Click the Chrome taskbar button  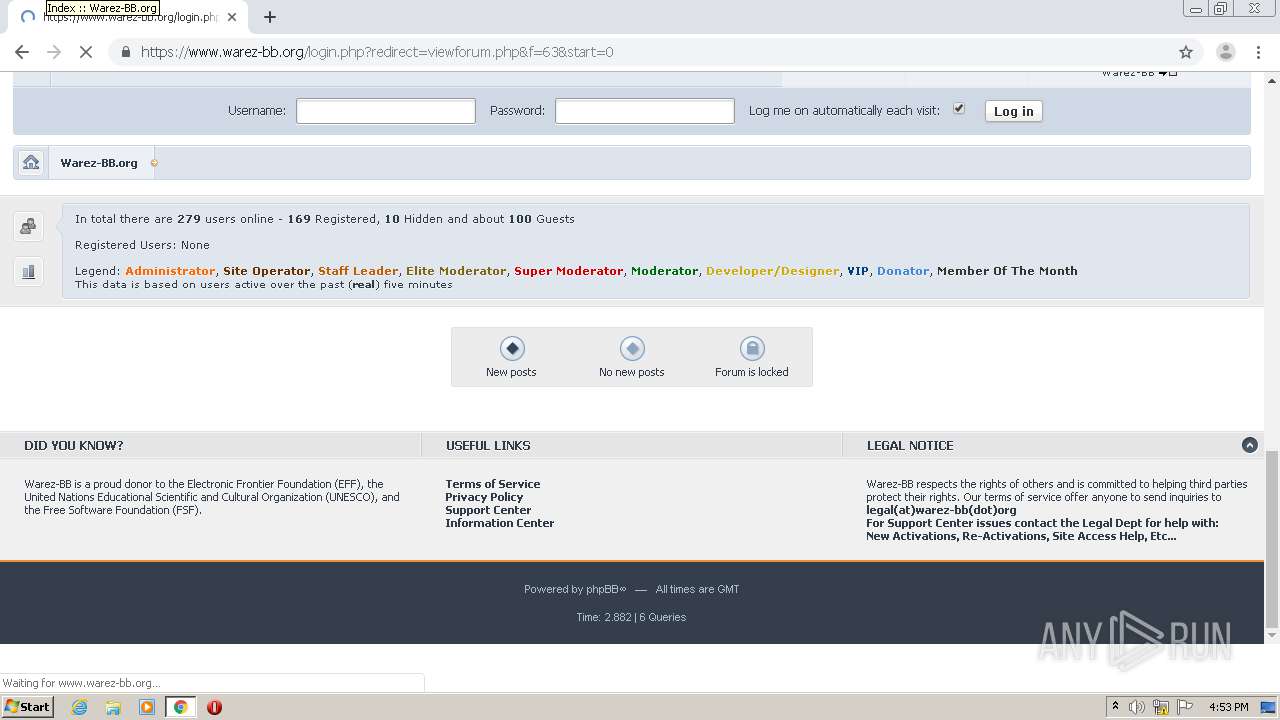(180, 707)
